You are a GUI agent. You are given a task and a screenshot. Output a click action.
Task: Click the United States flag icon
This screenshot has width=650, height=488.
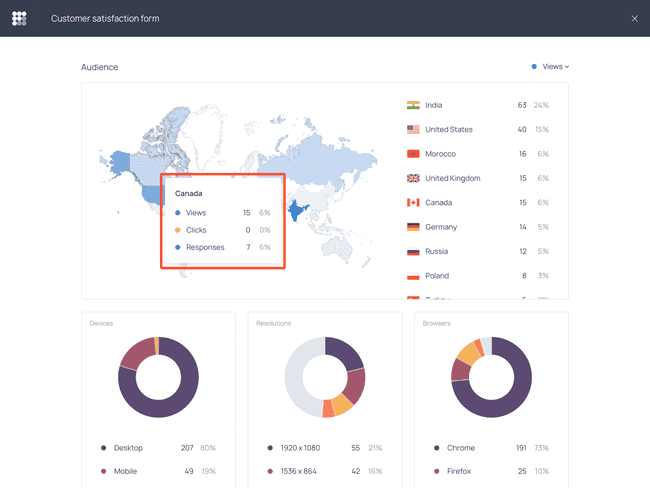(413, 129)
